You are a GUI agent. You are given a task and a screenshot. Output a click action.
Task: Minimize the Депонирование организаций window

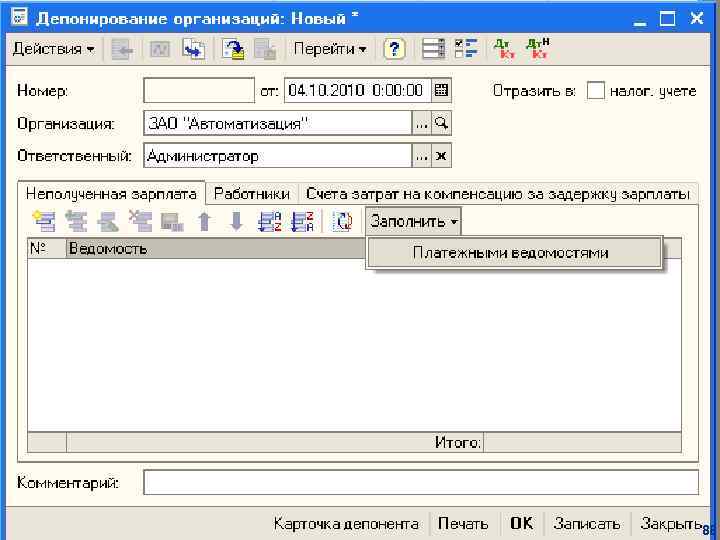(x=640, y=19)
